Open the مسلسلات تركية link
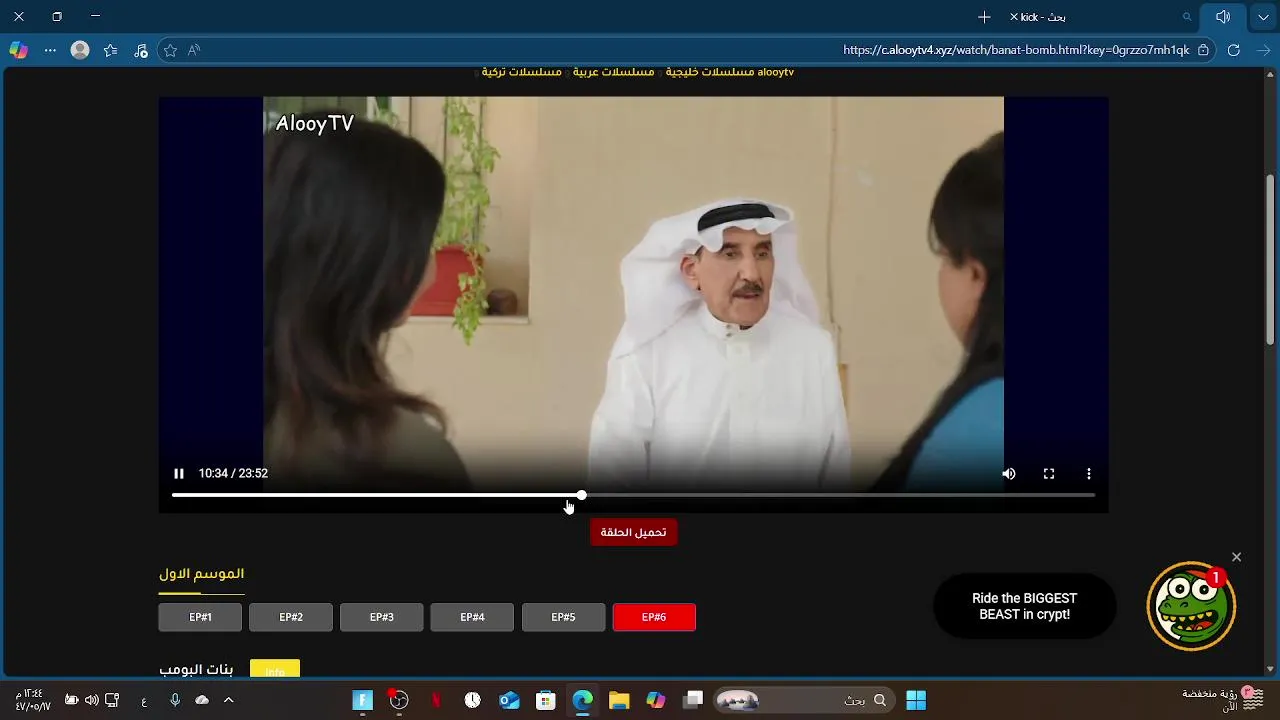The height and width of the screenshot is (720, 1280). [521, 72]
